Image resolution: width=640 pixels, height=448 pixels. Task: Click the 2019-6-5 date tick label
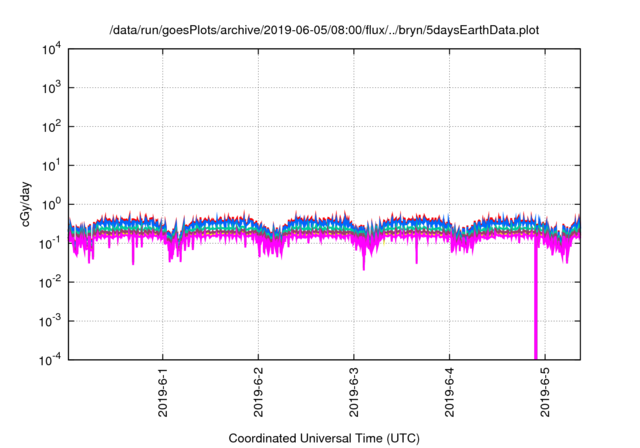(x=545, y=392)
